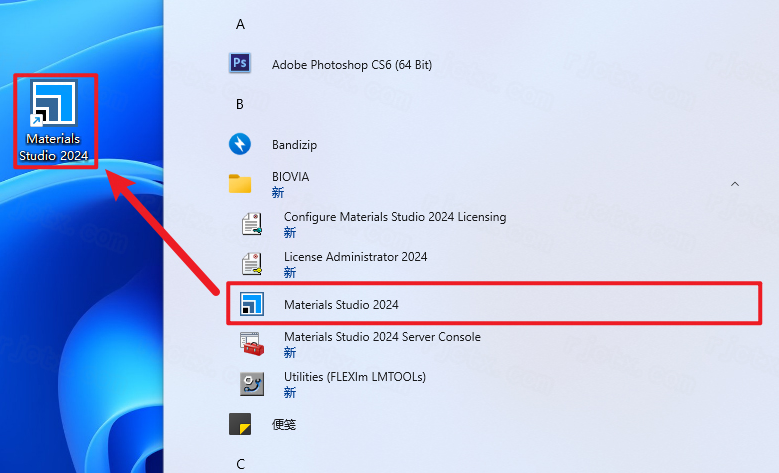Select the Adobe Photoshop CS6 (64 Bit) label
Image resolution: width=779 pixels, height=473 pixels.
(x=351, y=64)
